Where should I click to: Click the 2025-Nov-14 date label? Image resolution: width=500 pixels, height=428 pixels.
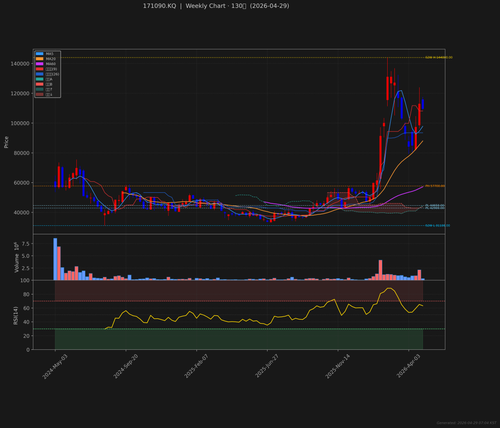click(x=338, y=366)
